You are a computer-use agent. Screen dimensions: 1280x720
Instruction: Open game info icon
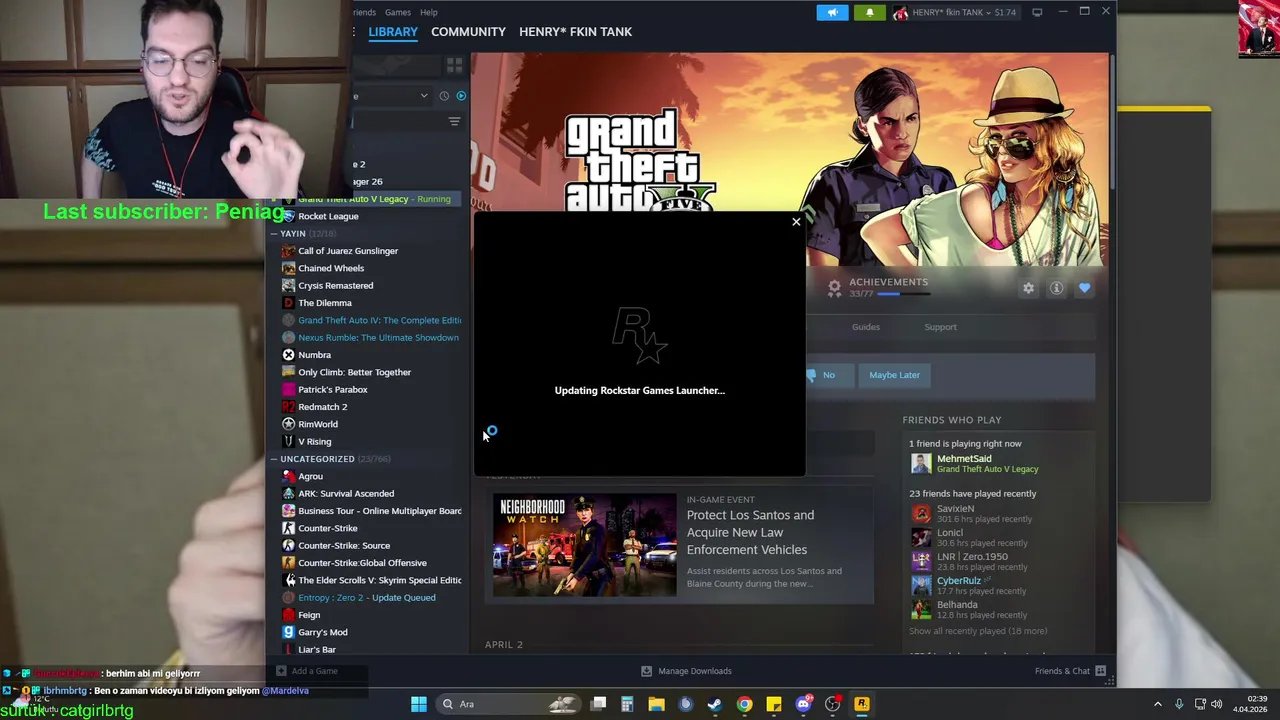[x=1056, y=288]
